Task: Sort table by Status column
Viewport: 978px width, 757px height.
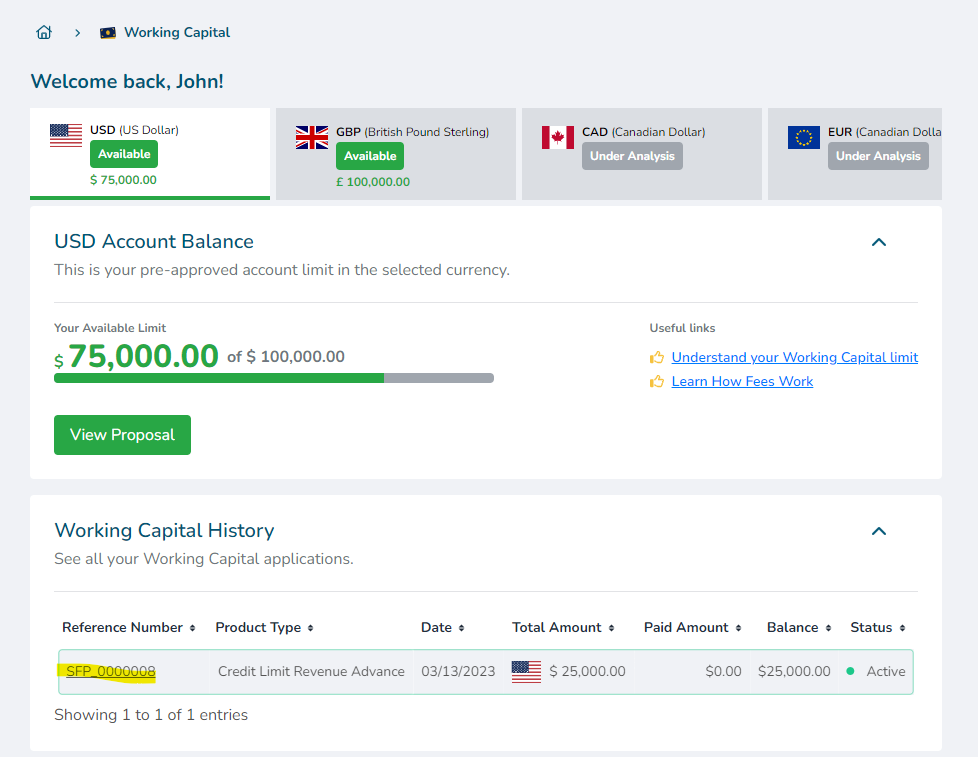Action: 878,627
